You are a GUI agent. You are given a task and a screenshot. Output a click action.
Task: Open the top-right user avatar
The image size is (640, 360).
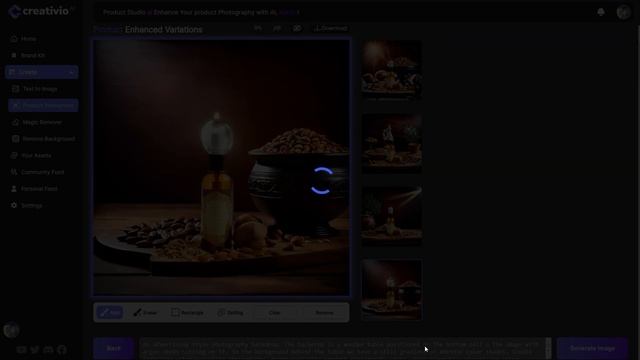[x=623, y=12]
